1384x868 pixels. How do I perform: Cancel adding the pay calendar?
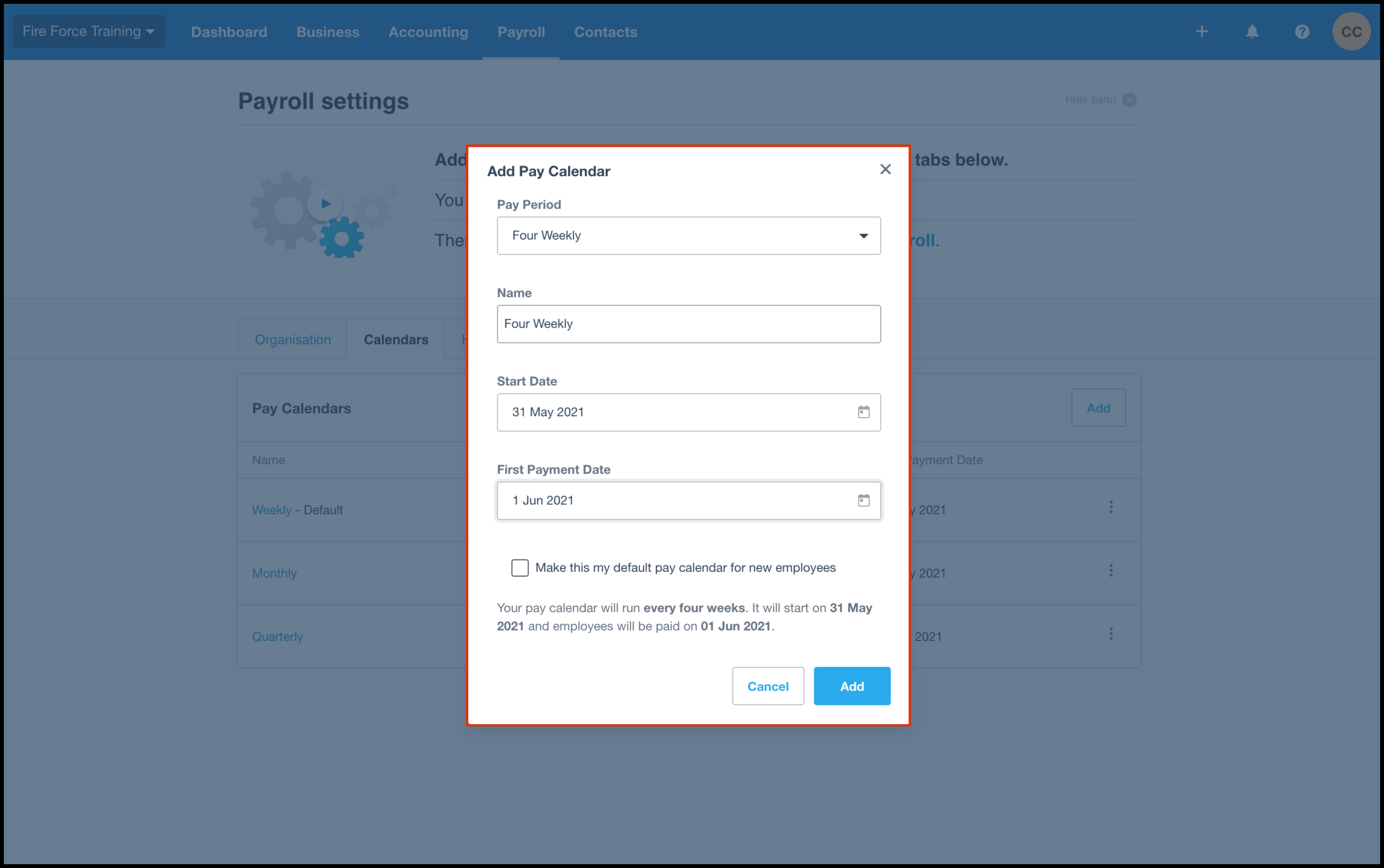(767, 686)
